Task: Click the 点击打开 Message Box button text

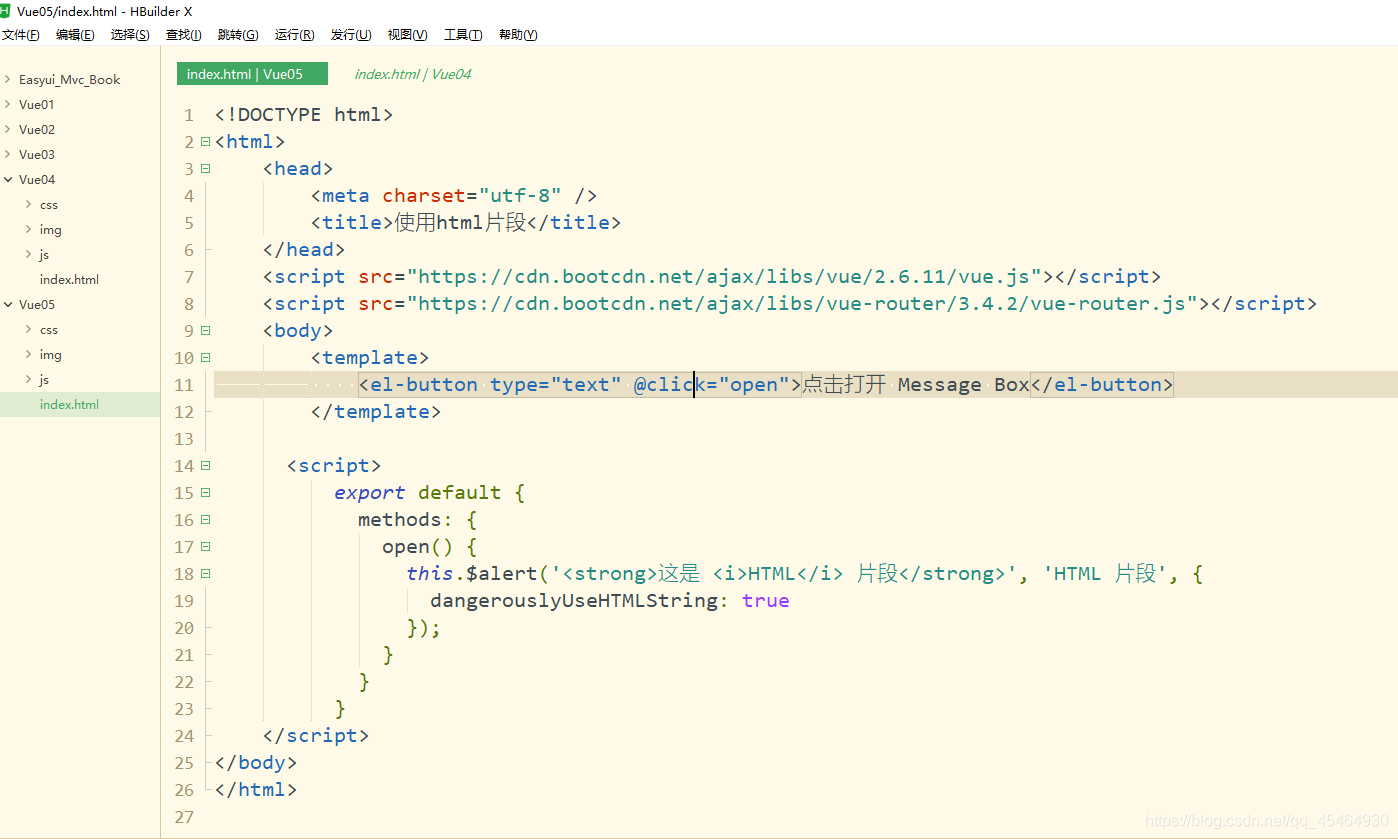Action: (916, 385)
